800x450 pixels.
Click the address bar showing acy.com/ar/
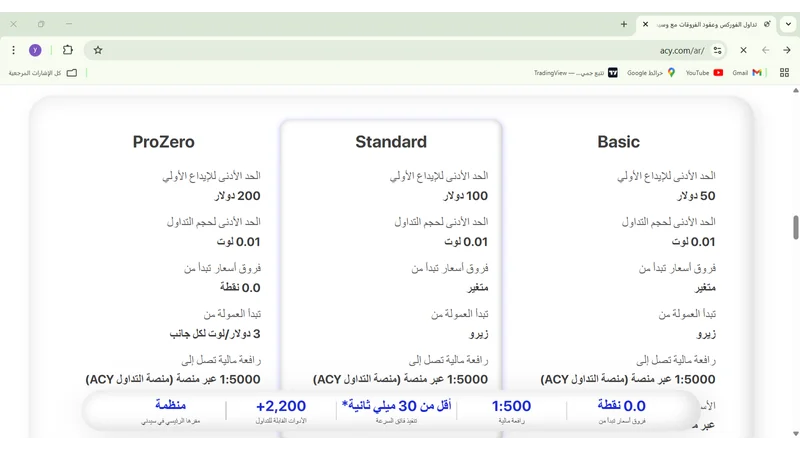pyautogui.click(x=403, y=50)
